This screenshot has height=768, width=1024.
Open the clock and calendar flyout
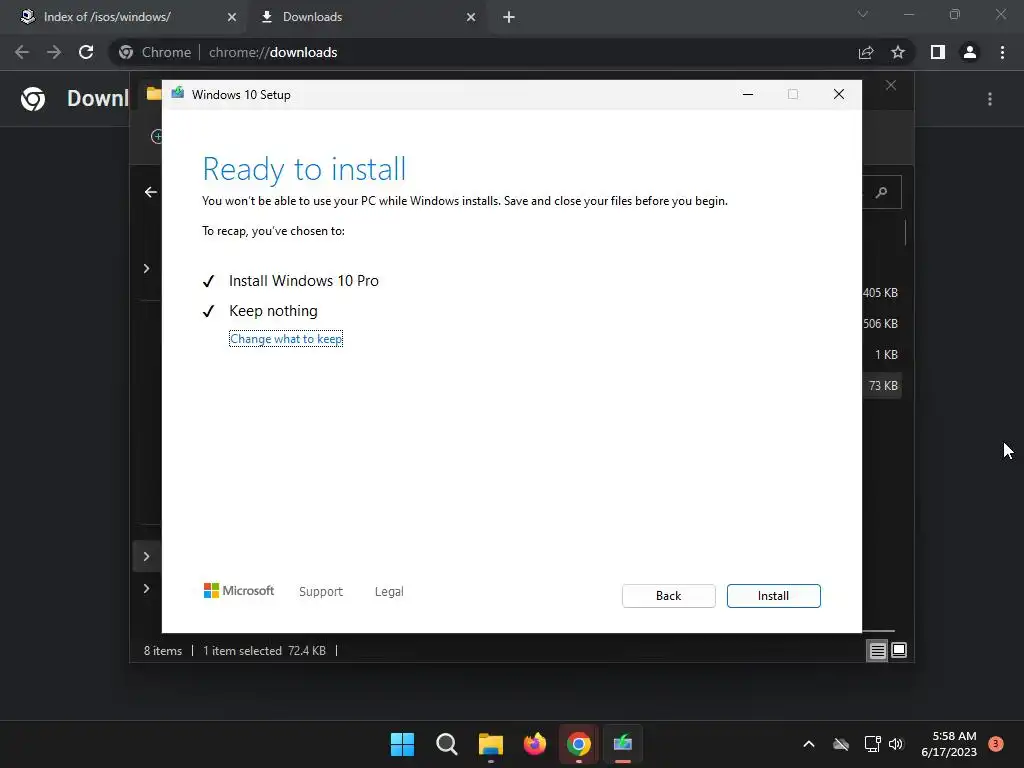click(x=949, y=744)
